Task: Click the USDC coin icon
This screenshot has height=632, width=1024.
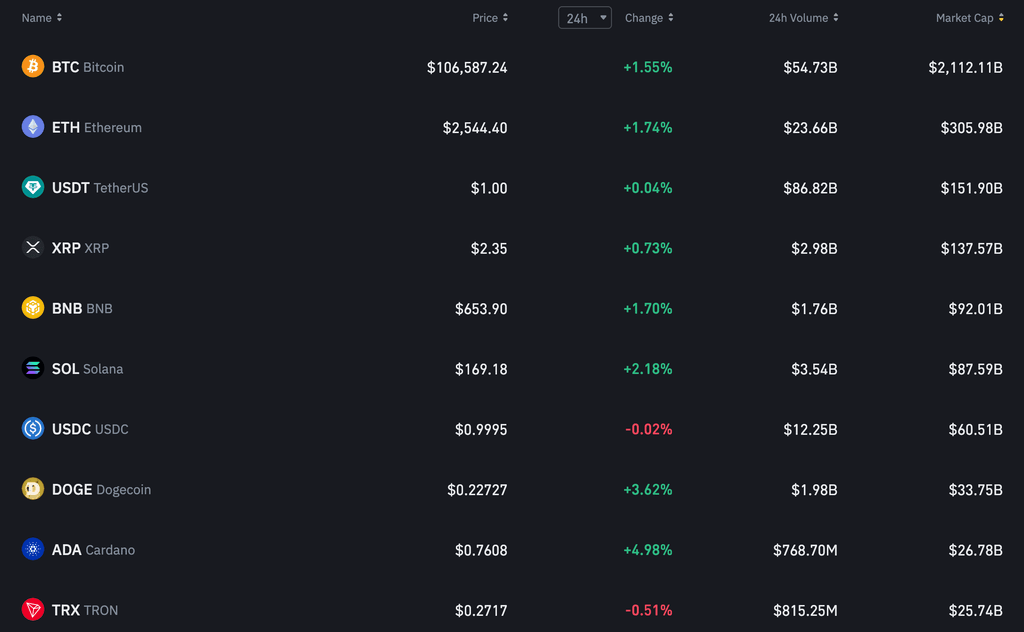Action: click(32, 429)
